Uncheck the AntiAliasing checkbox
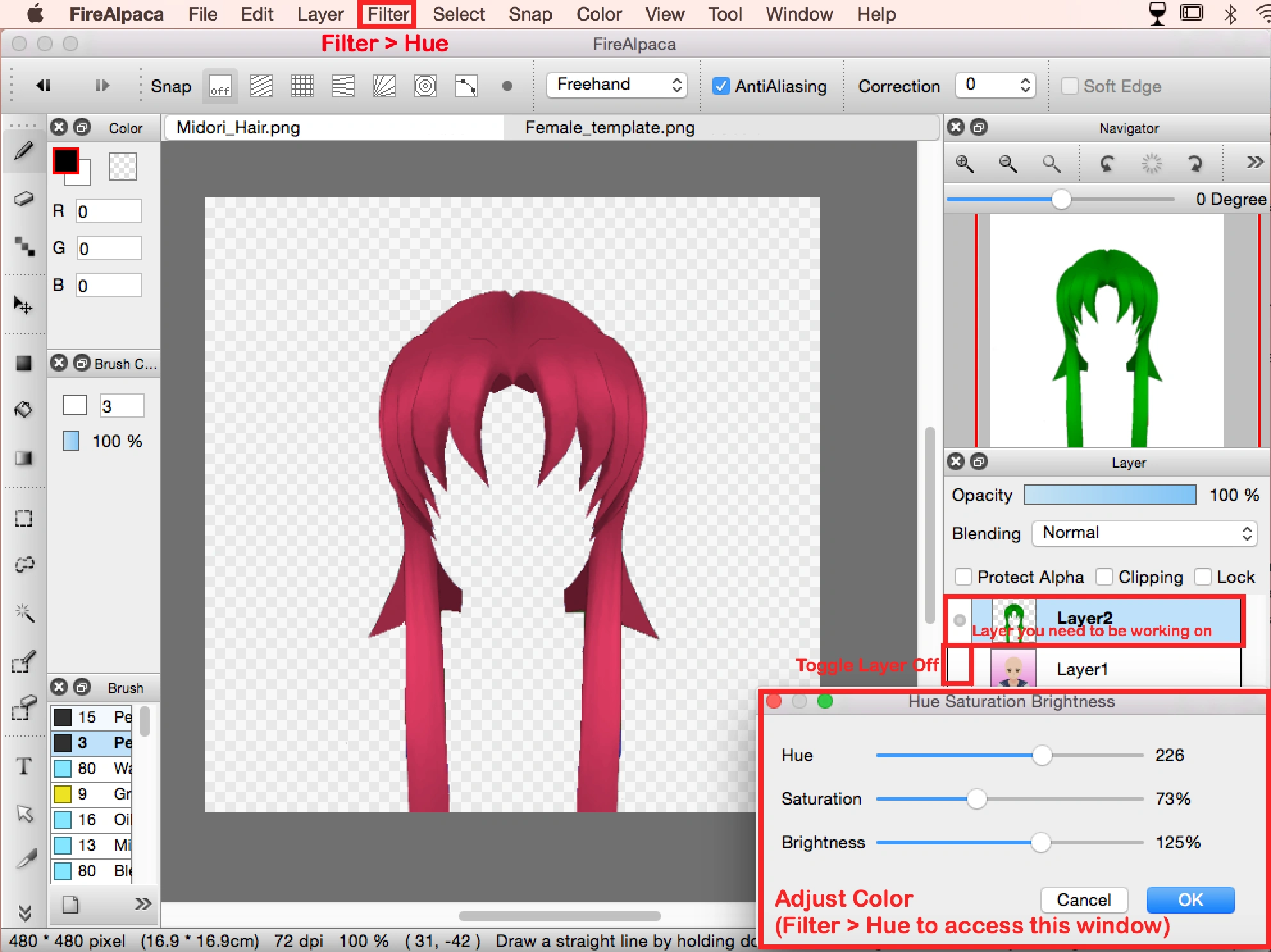The image size is (1271, 952). 721,86
